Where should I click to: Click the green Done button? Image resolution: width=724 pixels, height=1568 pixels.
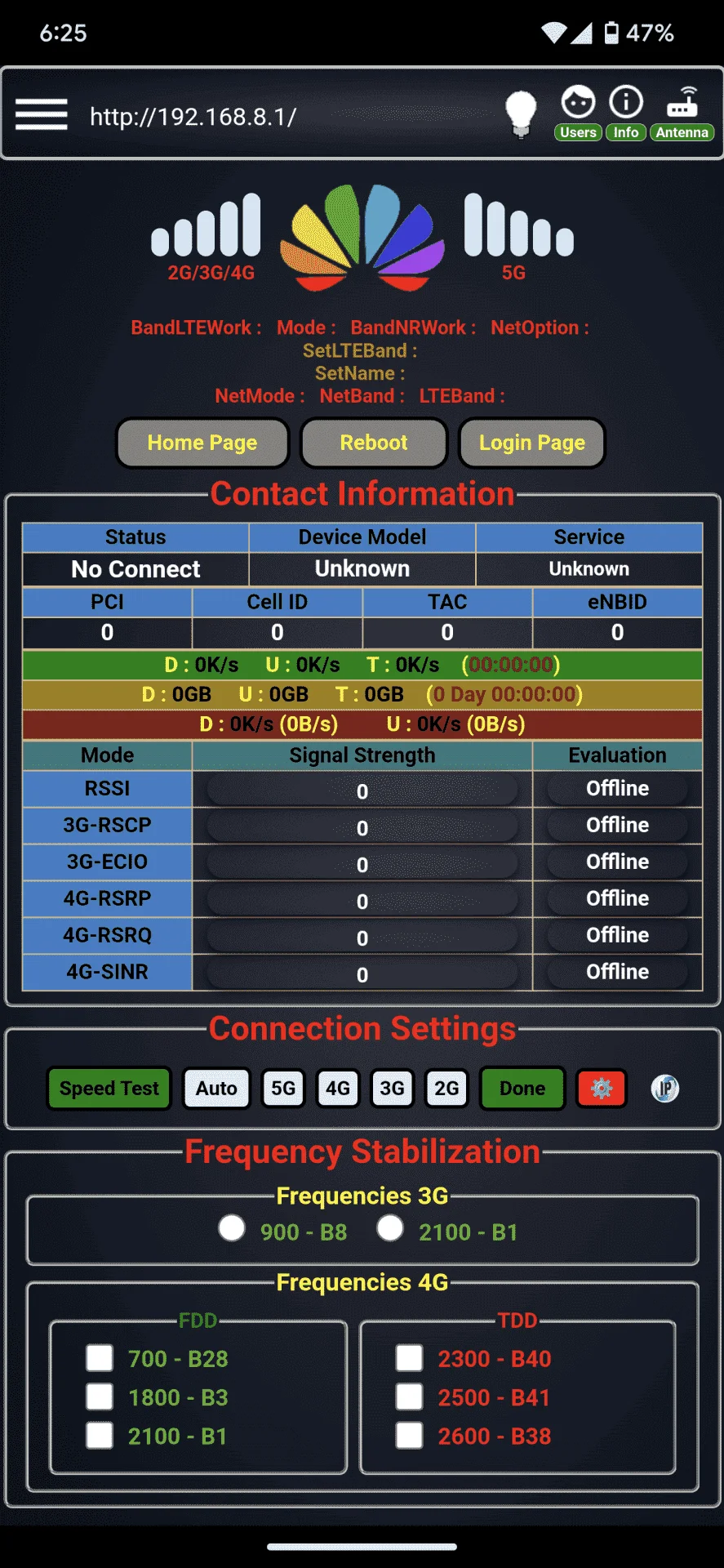[522, 1089]
